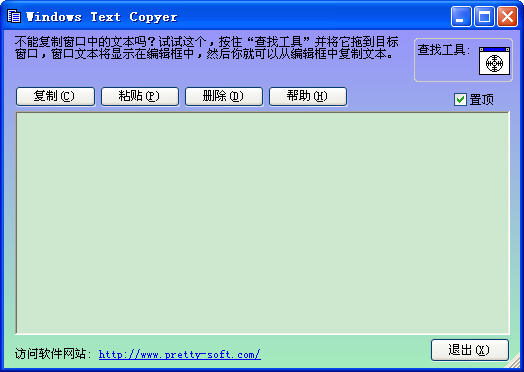Viewport: 524px width, 372px height.
Task: Close the Windows Text Copyer window
Action: tap(507, 16)
